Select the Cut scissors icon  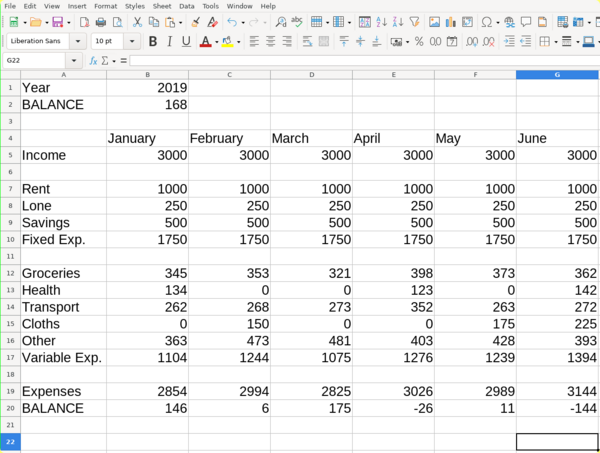tap(138, 22)
